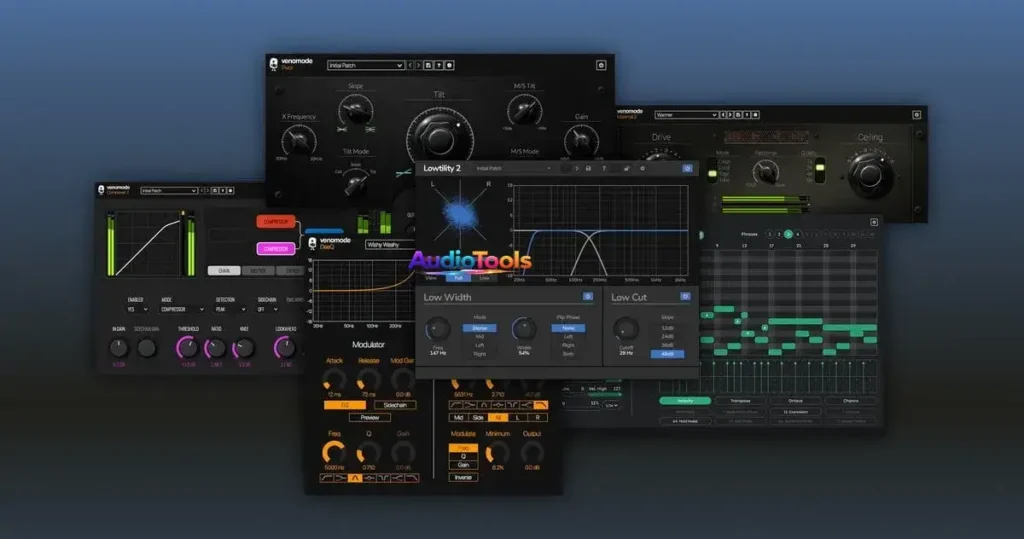Click the Width knob in Low Width section

[524, 329]
